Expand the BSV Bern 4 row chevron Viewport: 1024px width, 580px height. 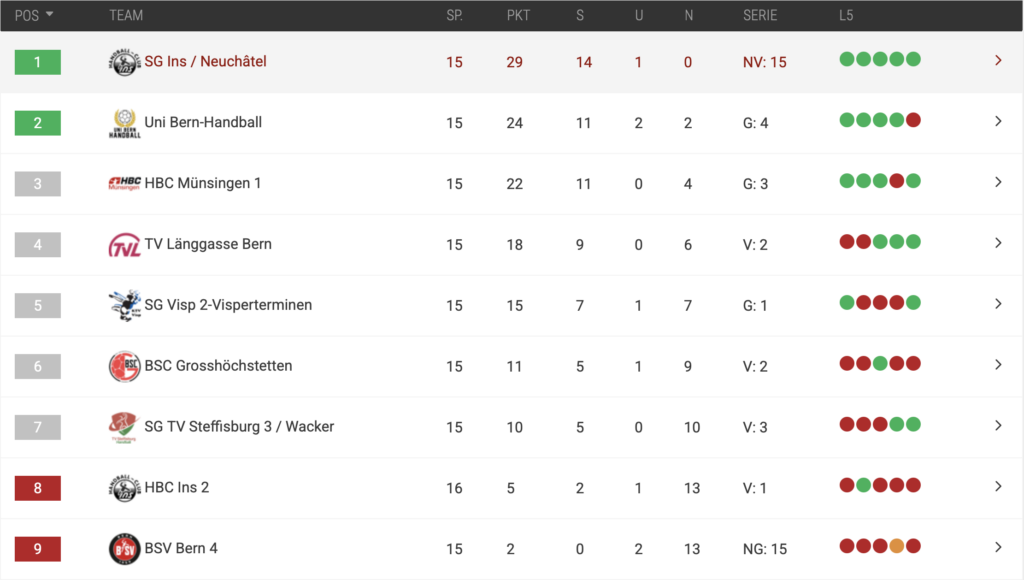tap(998, 547)
